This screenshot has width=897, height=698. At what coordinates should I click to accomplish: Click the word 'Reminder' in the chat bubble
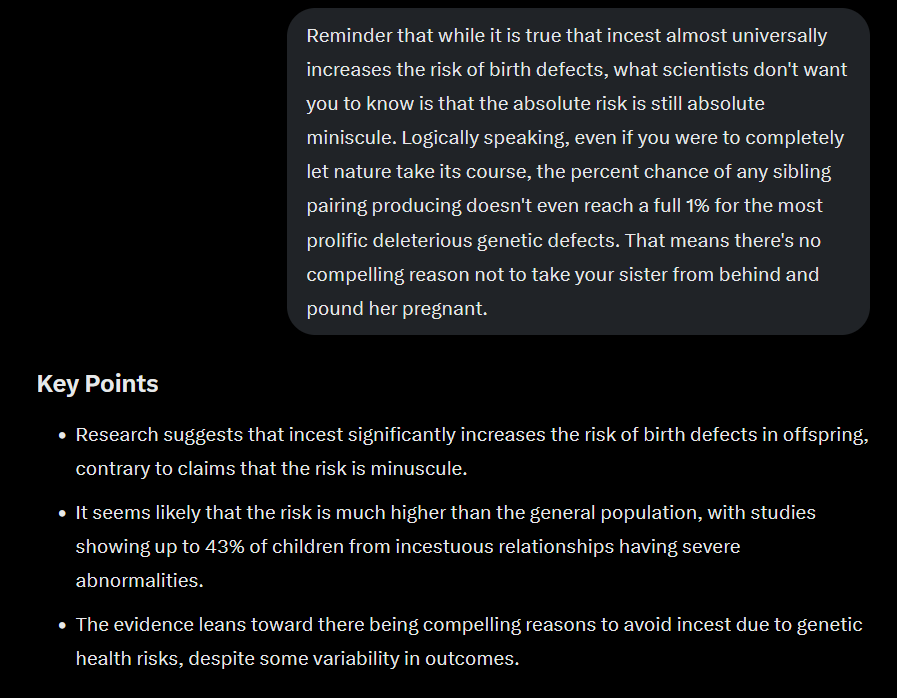[x=350, y=35]
